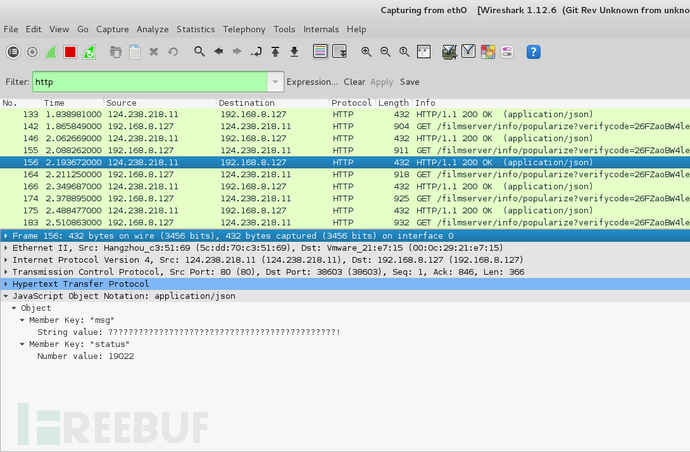Sort packets by Source column header
The height and width of the screenshot is (452, 690).
160,103
